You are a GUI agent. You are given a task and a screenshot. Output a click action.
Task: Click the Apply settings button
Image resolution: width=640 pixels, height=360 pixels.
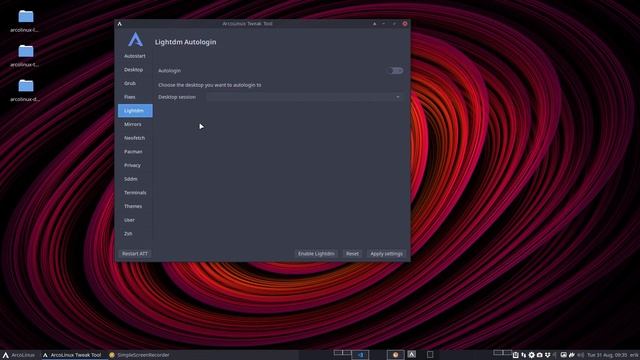(x=386, y=253)
